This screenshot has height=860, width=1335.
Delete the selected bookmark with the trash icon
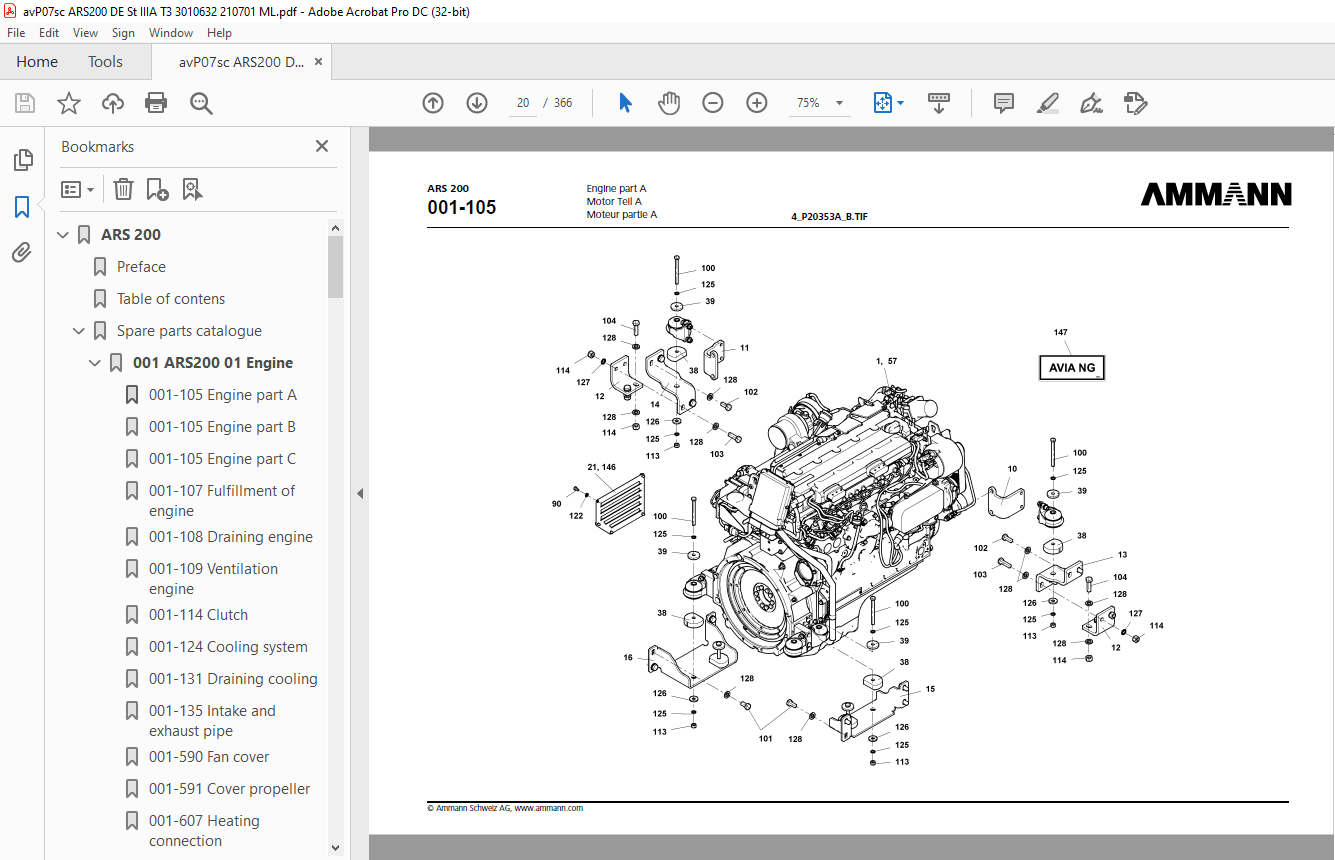pos(123,189)
